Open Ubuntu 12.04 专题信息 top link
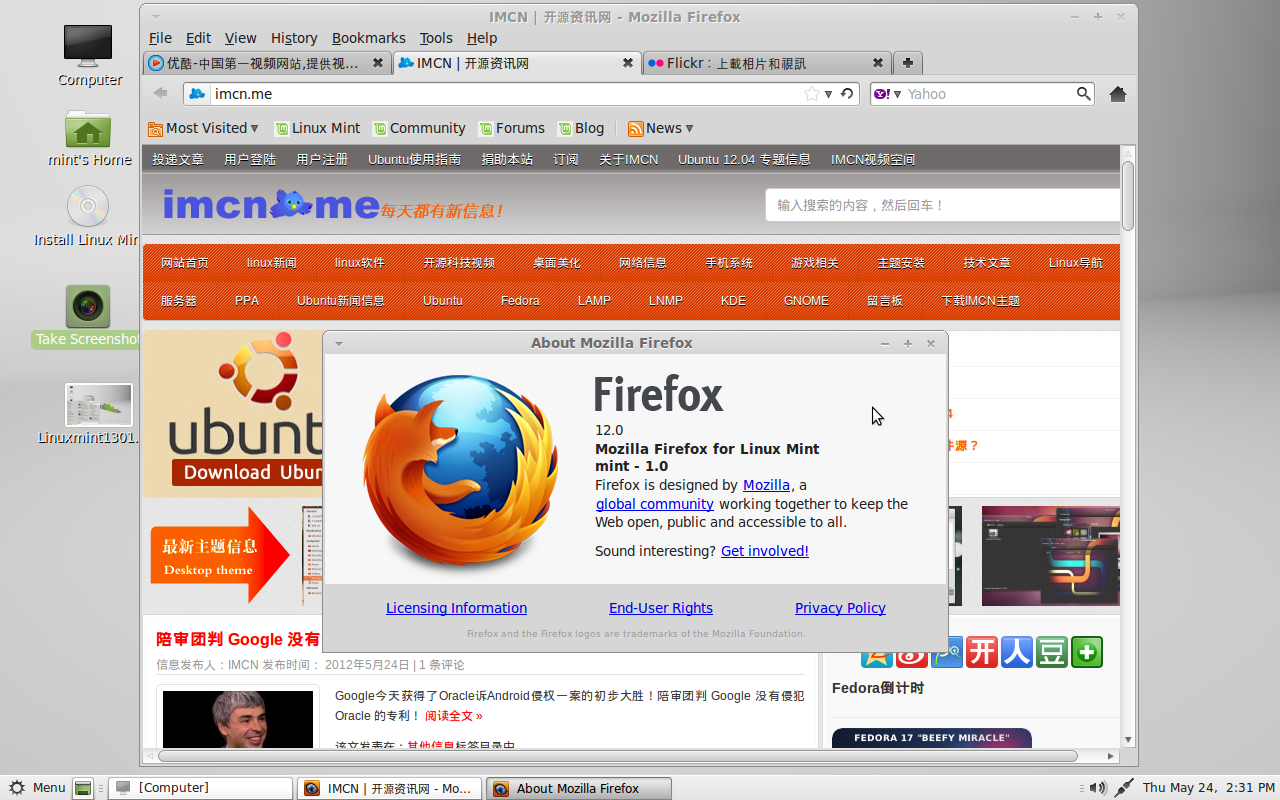Image resolution: width=1280 pixels, height=800 pixels. coord(744,159)
